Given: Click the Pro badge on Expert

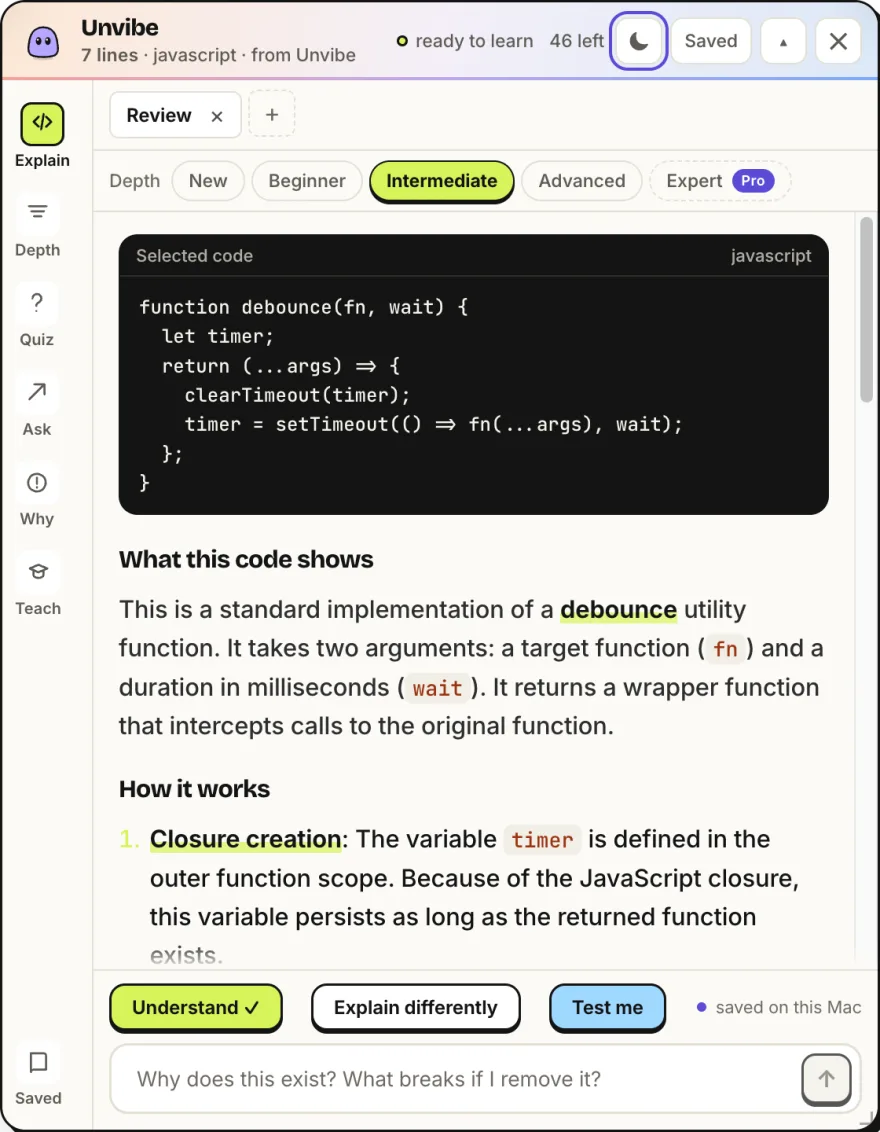Looking at the screenshot, I should [753, 180].
